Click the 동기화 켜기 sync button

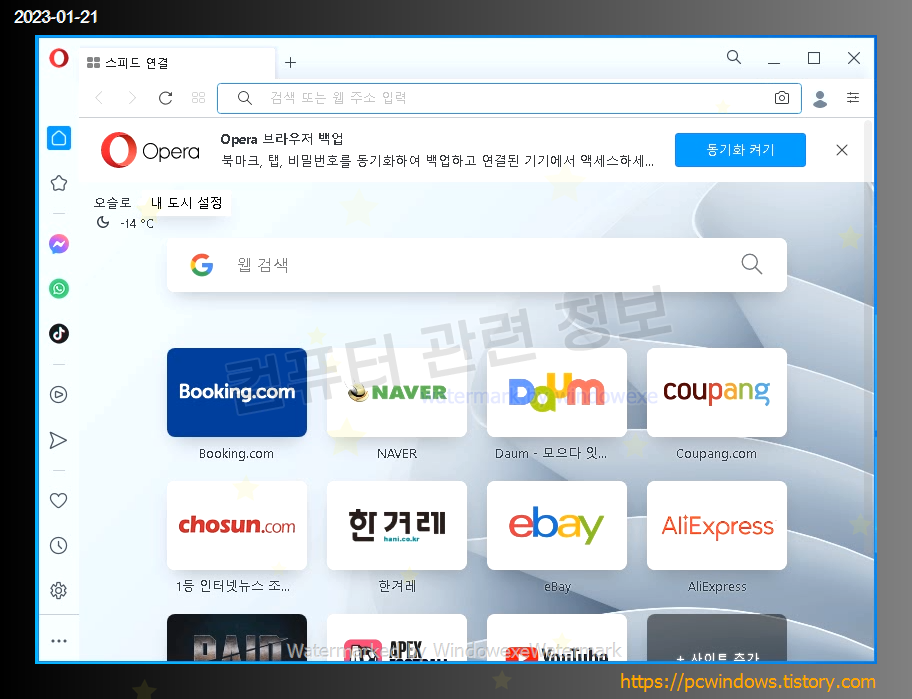tap(740, 150)
